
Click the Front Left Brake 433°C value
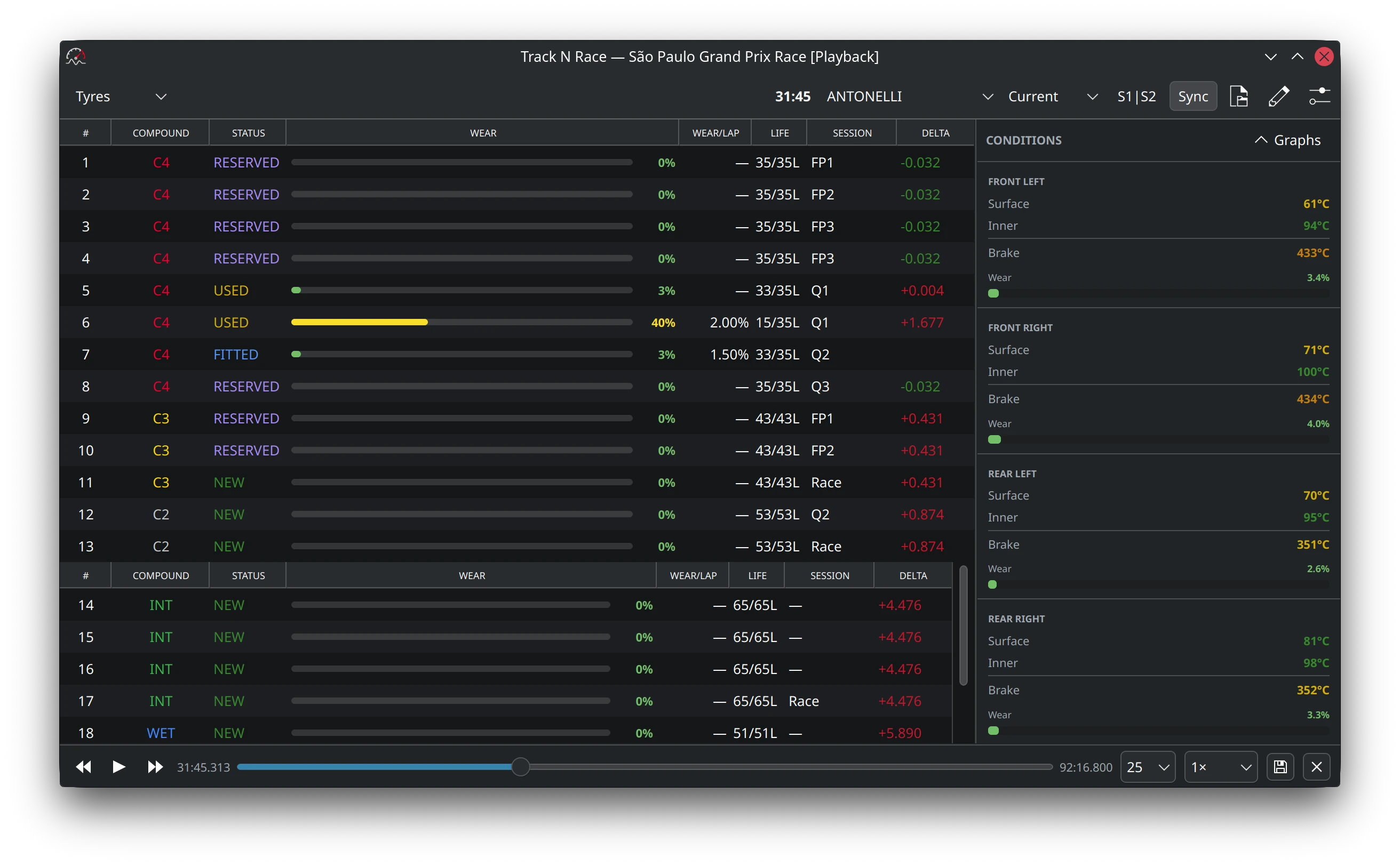pos(1312,253)
